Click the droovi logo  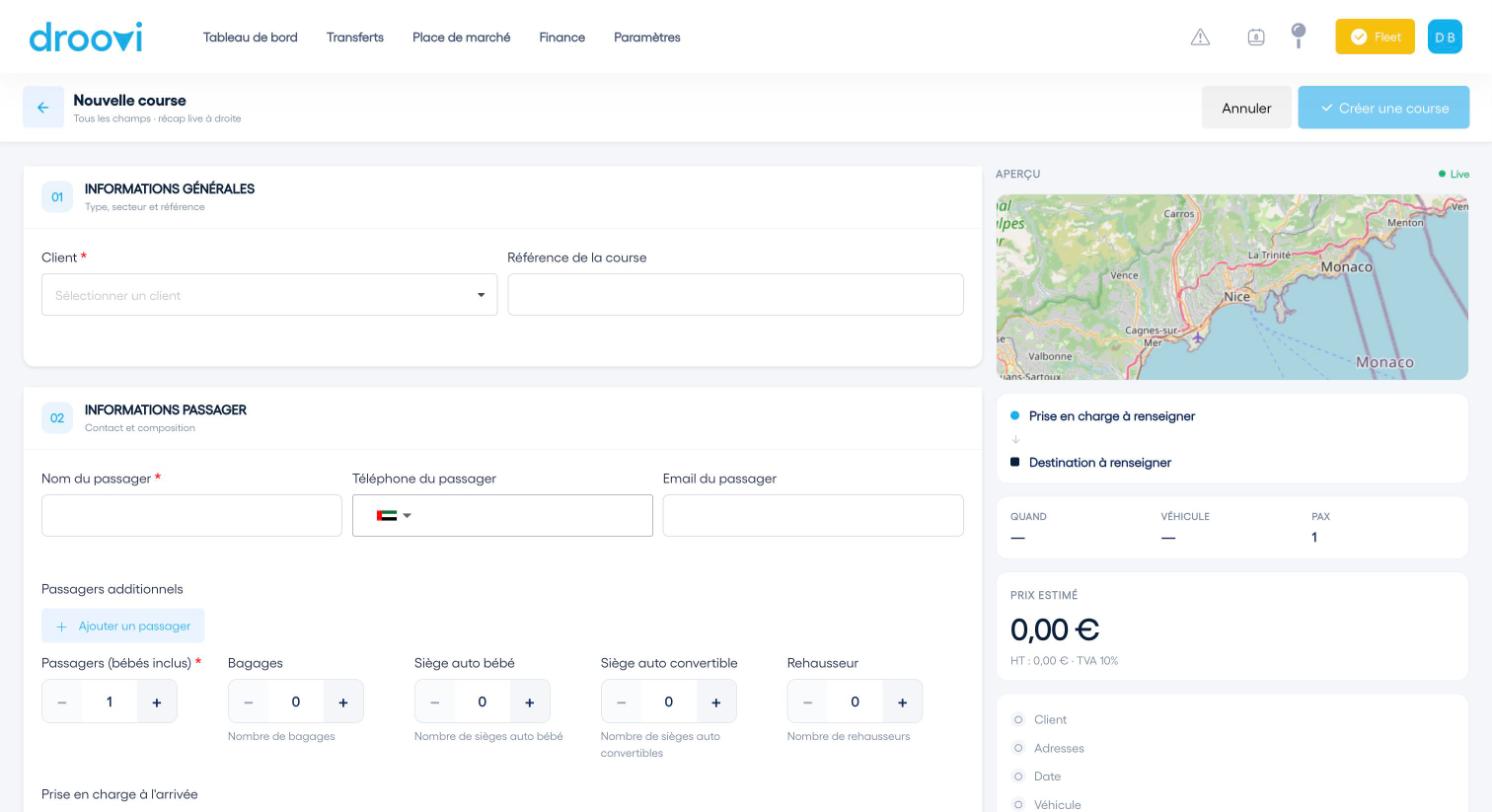click(86, 37)
